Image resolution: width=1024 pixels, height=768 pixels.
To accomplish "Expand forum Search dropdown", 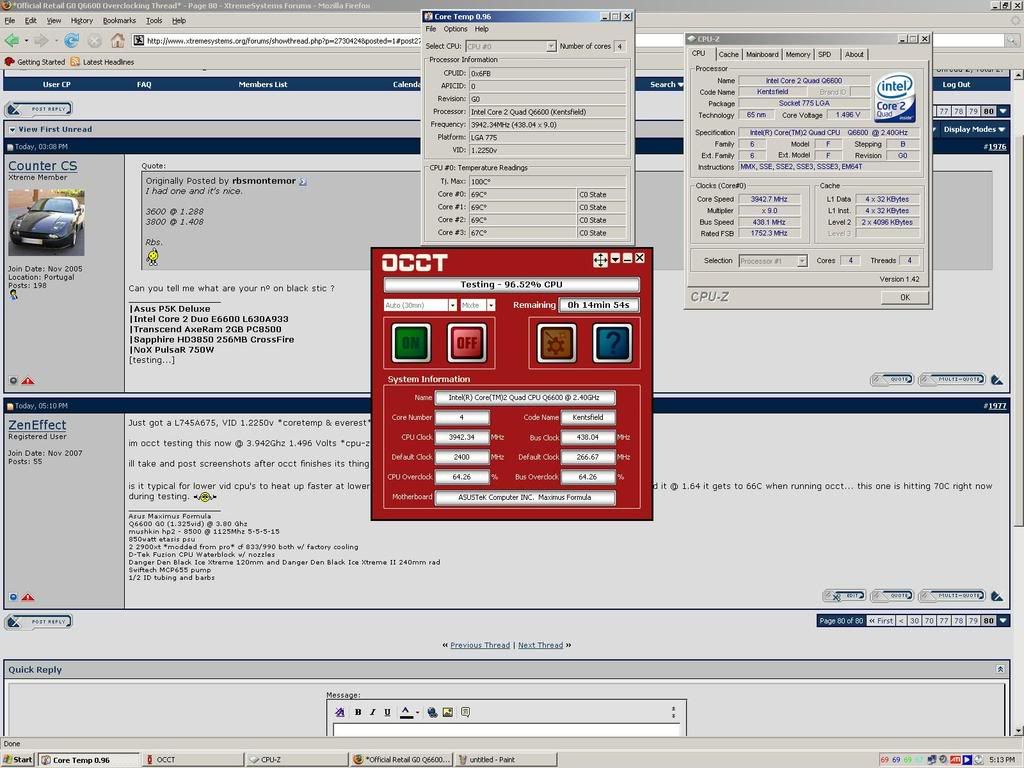I will pos(667,84).
